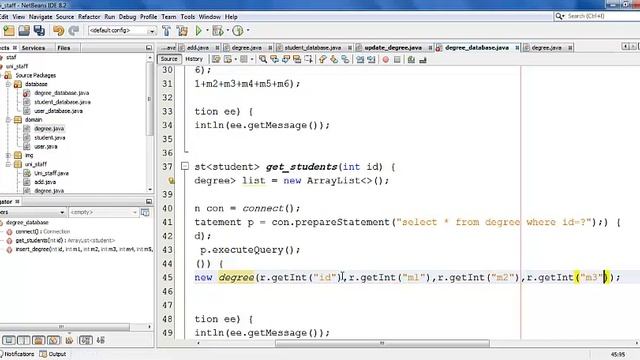Collapse get_students method fold on line 37

coord(185,166)
